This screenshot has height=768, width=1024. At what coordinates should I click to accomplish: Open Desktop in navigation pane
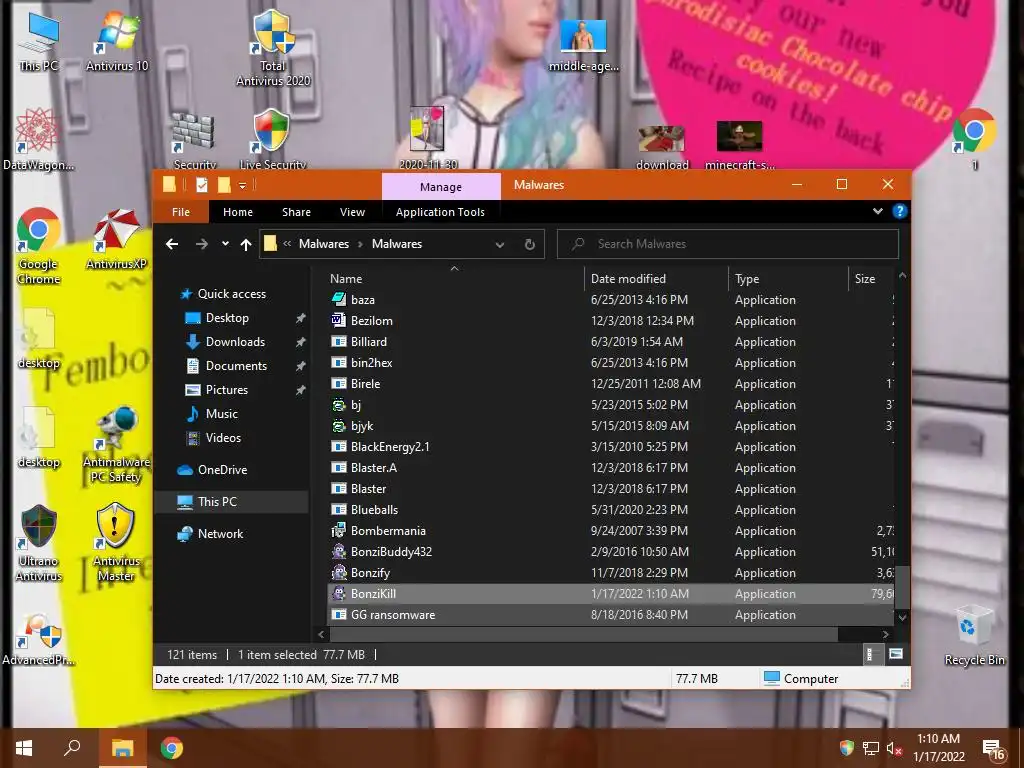coord(227,318)
